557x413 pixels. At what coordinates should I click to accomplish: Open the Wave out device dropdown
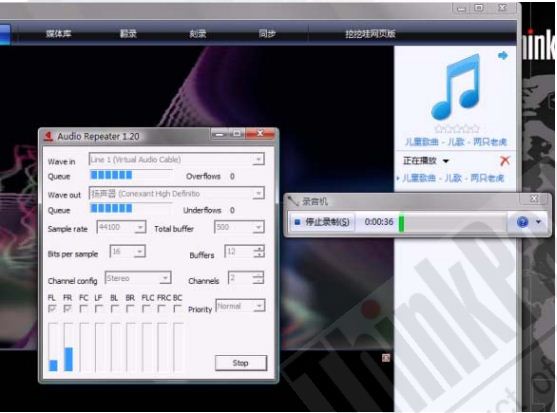[x=258, y=194]
